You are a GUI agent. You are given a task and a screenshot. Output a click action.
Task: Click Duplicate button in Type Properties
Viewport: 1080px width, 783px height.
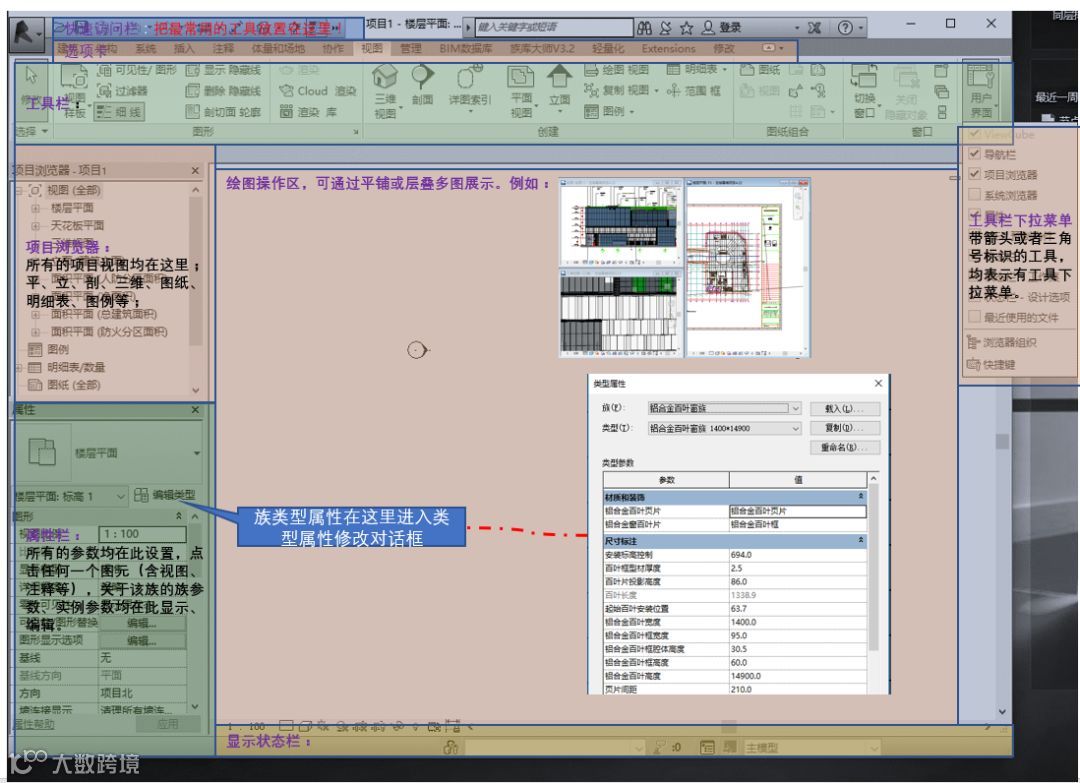pos(846,428)
